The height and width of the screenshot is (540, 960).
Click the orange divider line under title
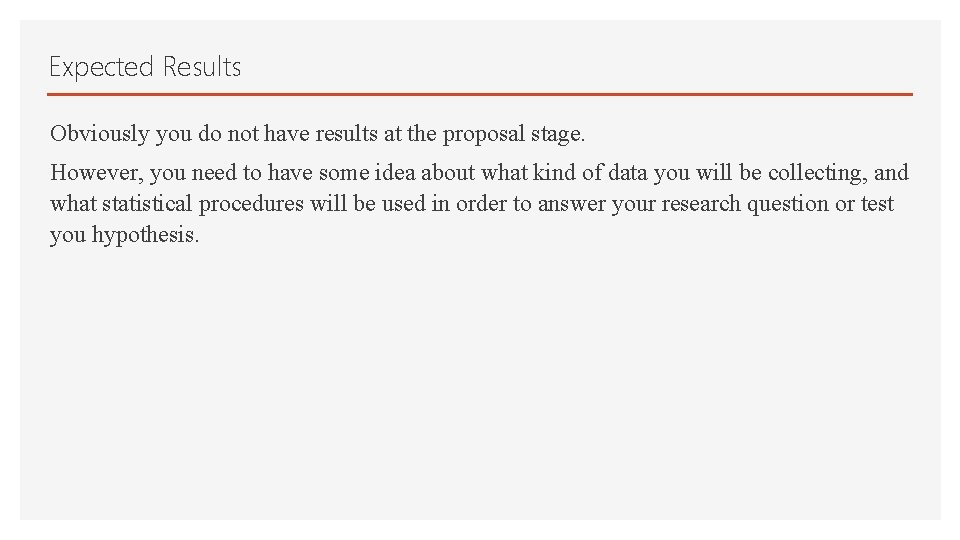(479, 94)
